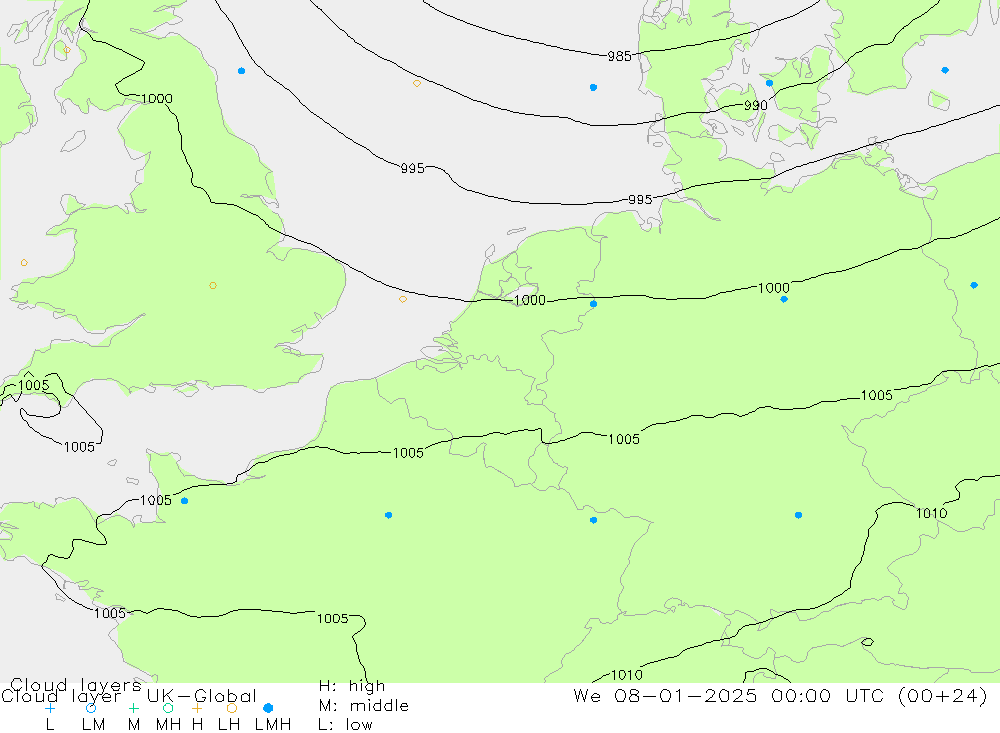Select orange circle marker over central England
This screenshot has width=1000, height=733.
click(x=213, y=286)
